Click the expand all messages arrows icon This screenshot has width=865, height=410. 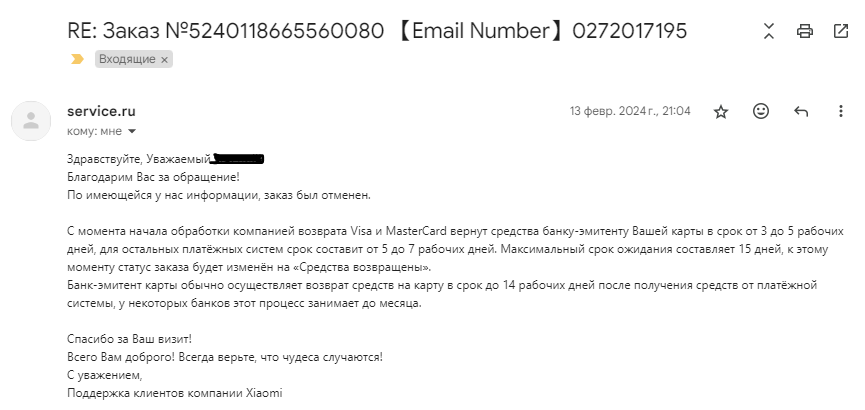(x=770, y=31)
